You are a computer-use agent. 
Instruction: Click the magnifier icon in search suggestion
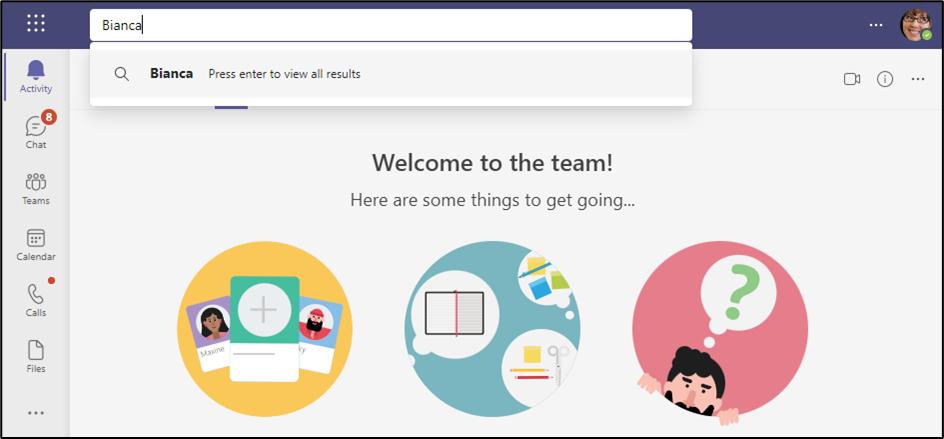click(x=122, y=74)
